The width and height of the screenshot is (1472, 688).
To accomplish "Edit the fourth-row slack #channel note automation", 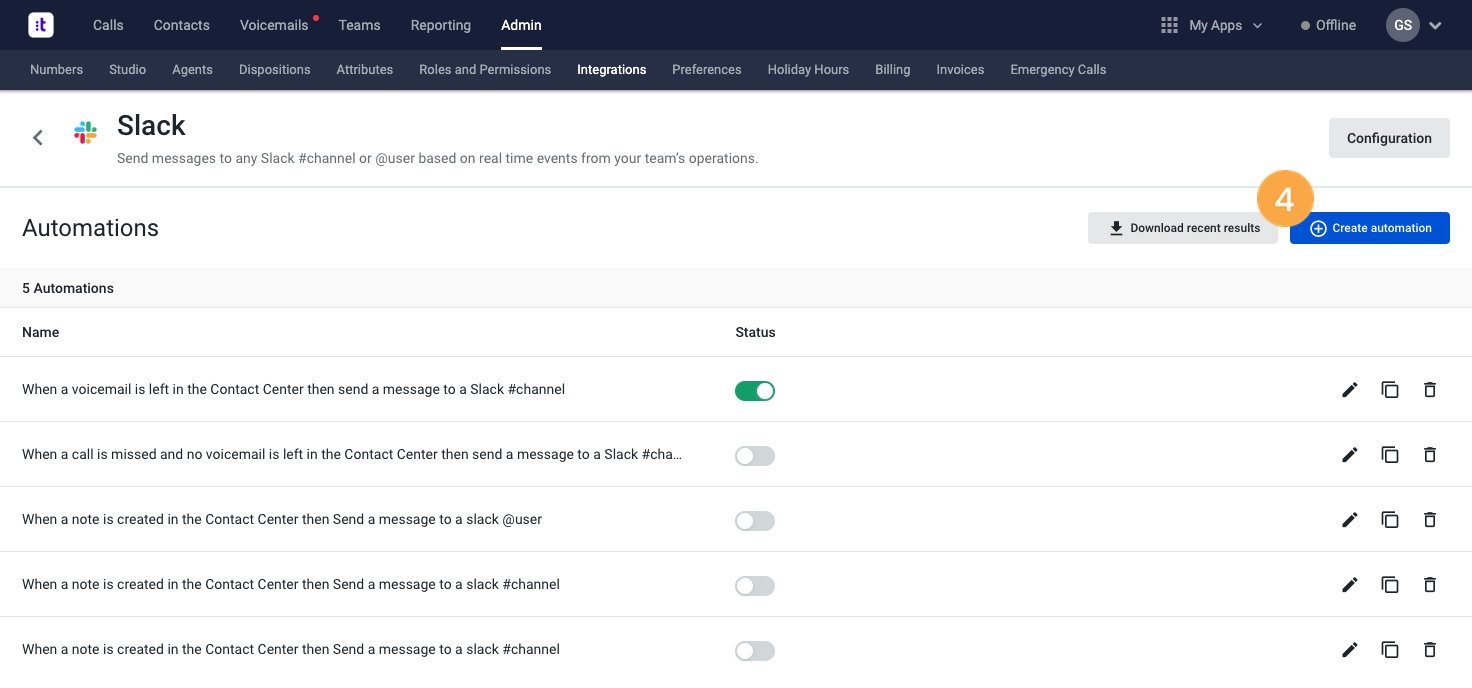I will click(x=1350, y=585).
